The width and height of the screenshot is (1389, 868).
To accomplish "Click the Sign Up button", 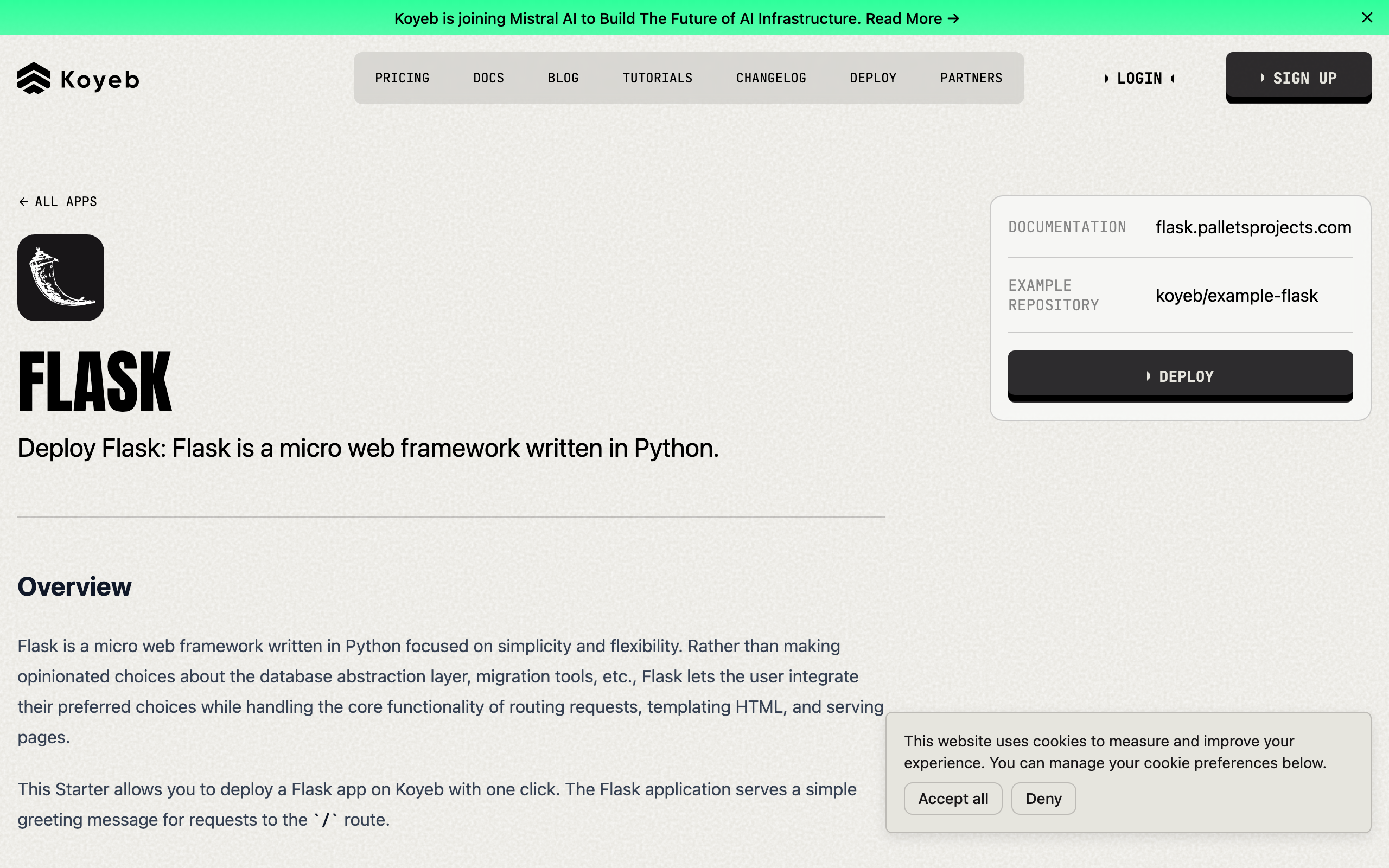I will [x=1298, y=78].
